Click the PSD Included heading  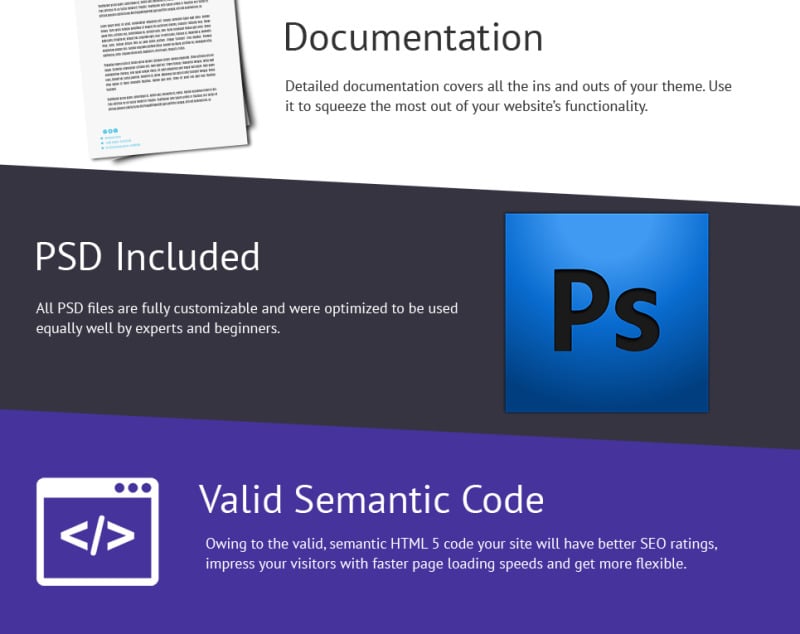point(147,256)
